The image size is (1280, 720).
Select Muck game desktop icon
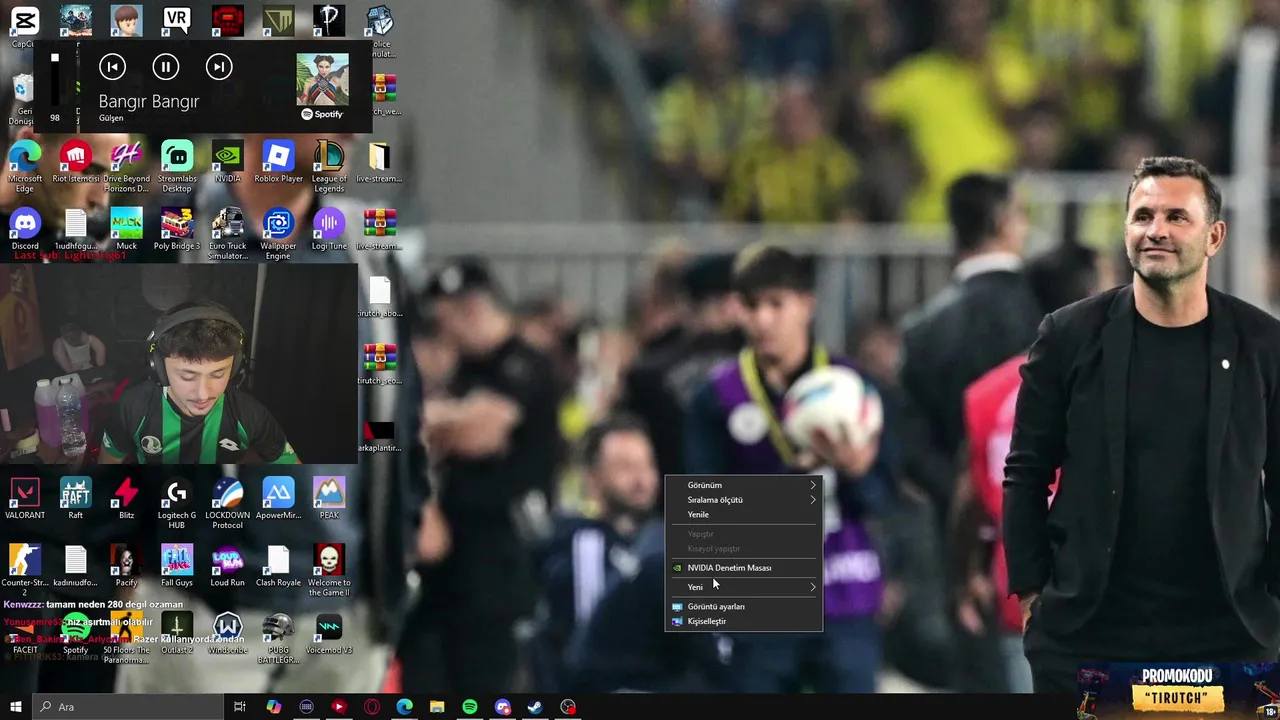coord(126,230)
